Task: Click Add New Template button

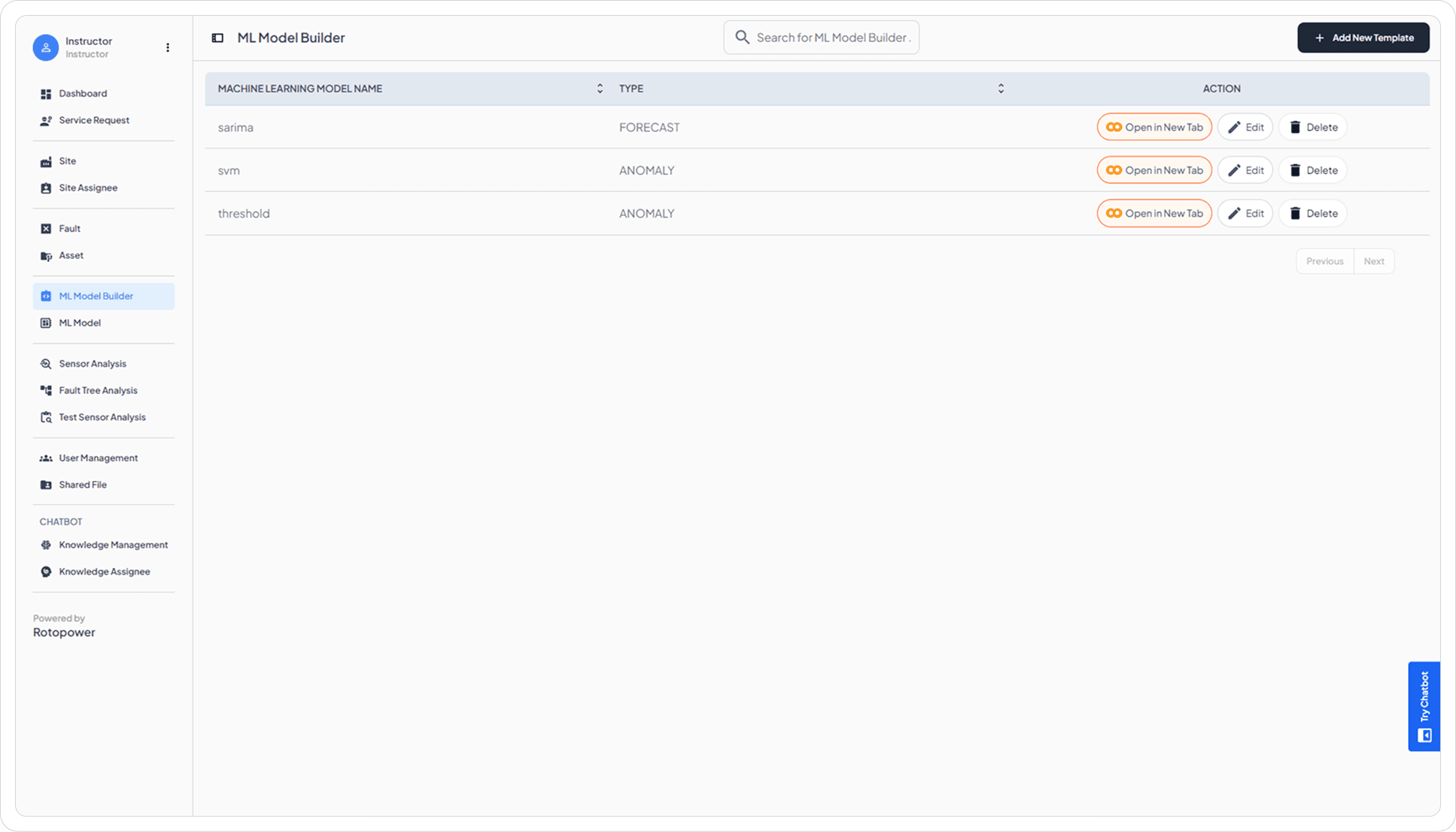Action: click(1363, 38)
